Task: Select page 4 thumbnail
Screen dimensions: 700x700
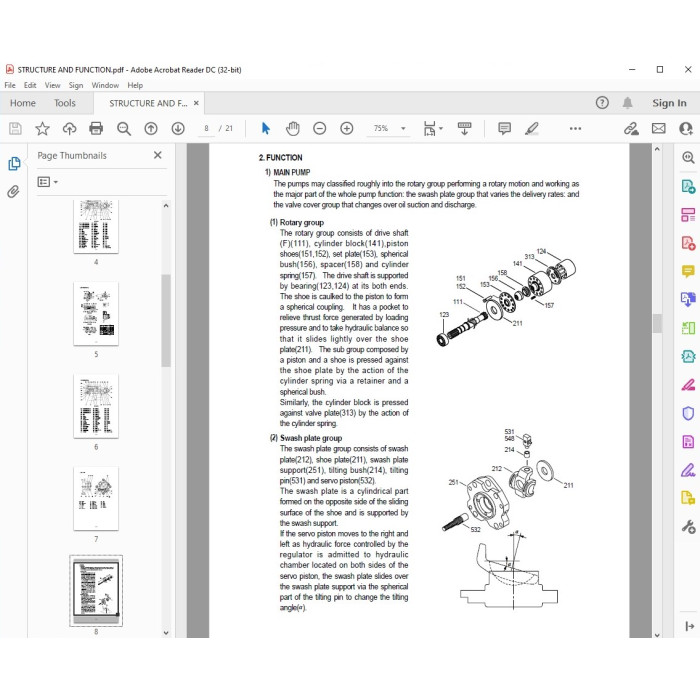Action: click(x=96, y=227)
